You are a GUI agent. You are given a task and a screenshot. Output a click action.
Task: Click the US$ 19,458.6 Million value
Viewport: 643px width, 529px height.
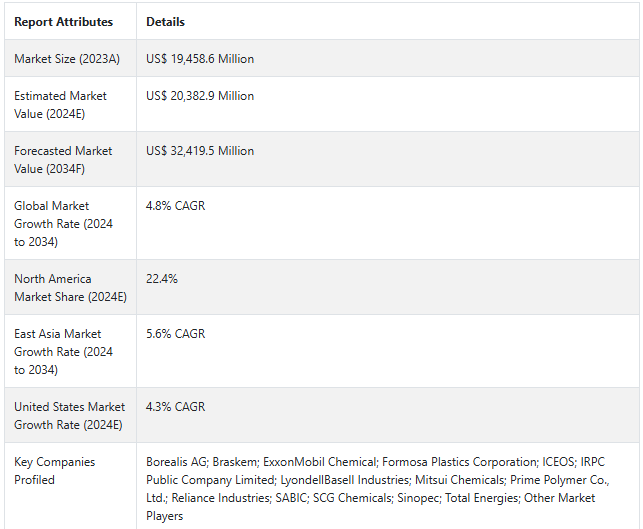pos(200,59)
